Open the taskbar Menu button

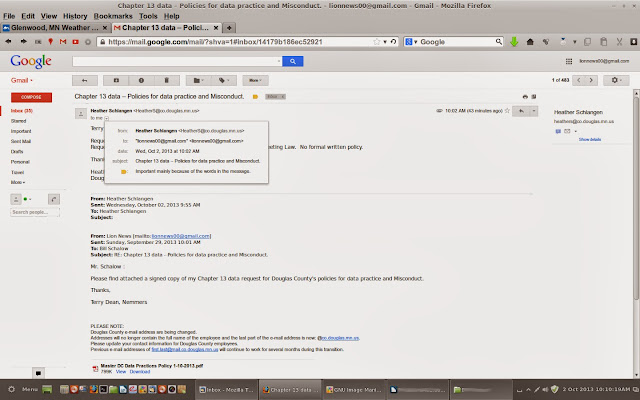point(30,389)
